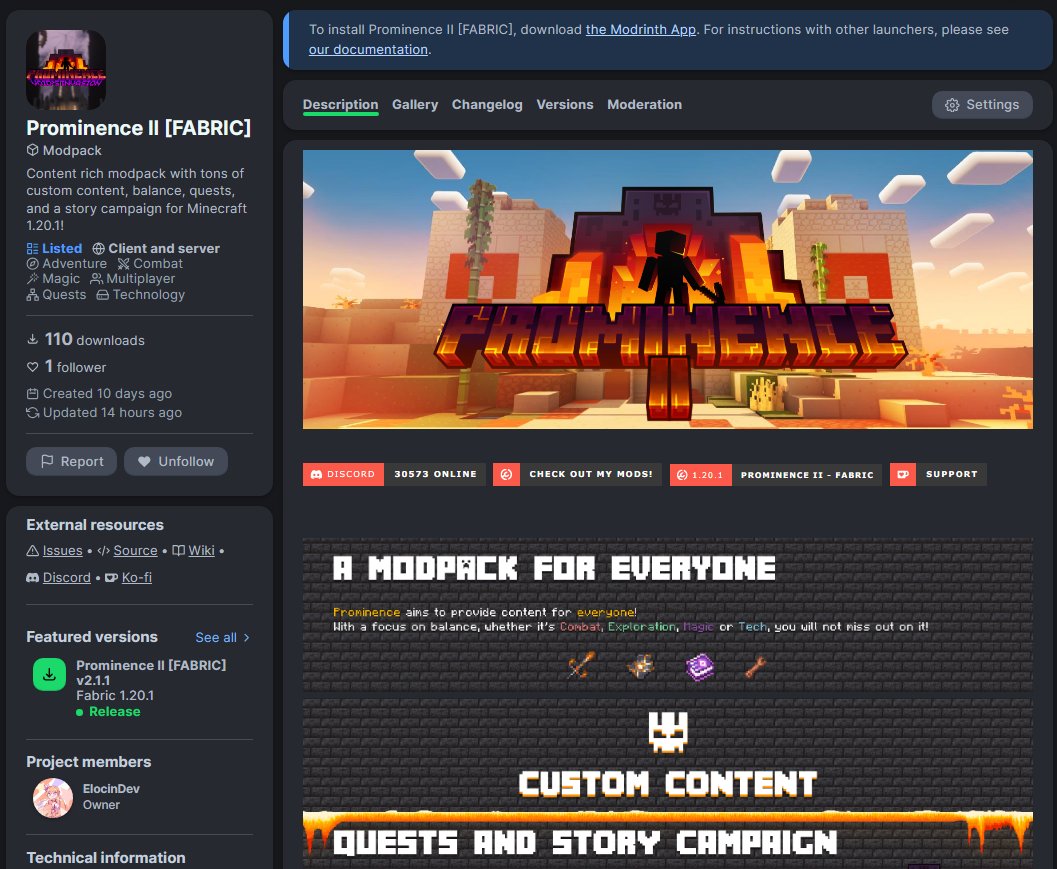
Task: Click the Unfollow button
Action: coord(176,461)
